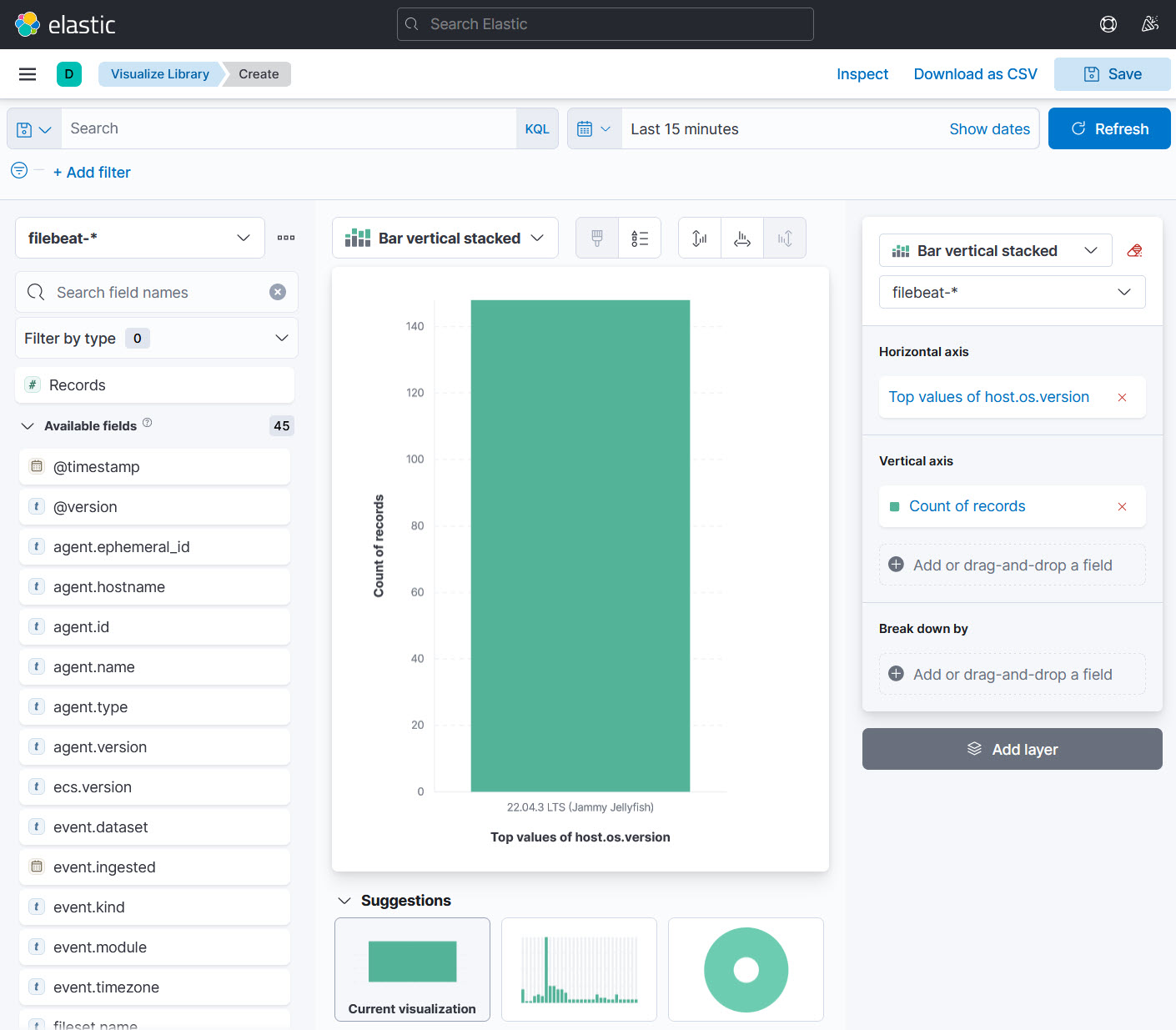Image resolution: width=1176 pixels, height=1030 pixels.
Task: Clear the layer with eraser icon
Action: [x=1134, y=250]
